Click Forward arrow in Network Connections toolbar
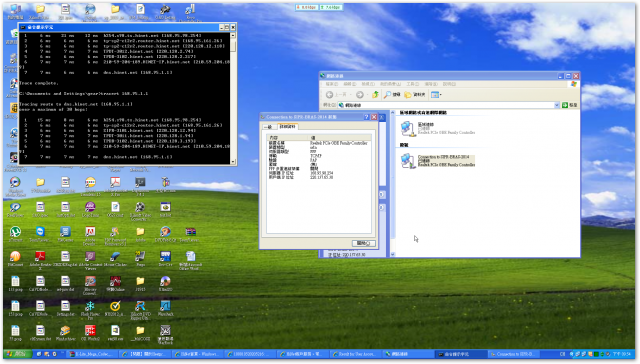The height and width of the screenshot is (364, 640). click(360, 95)
